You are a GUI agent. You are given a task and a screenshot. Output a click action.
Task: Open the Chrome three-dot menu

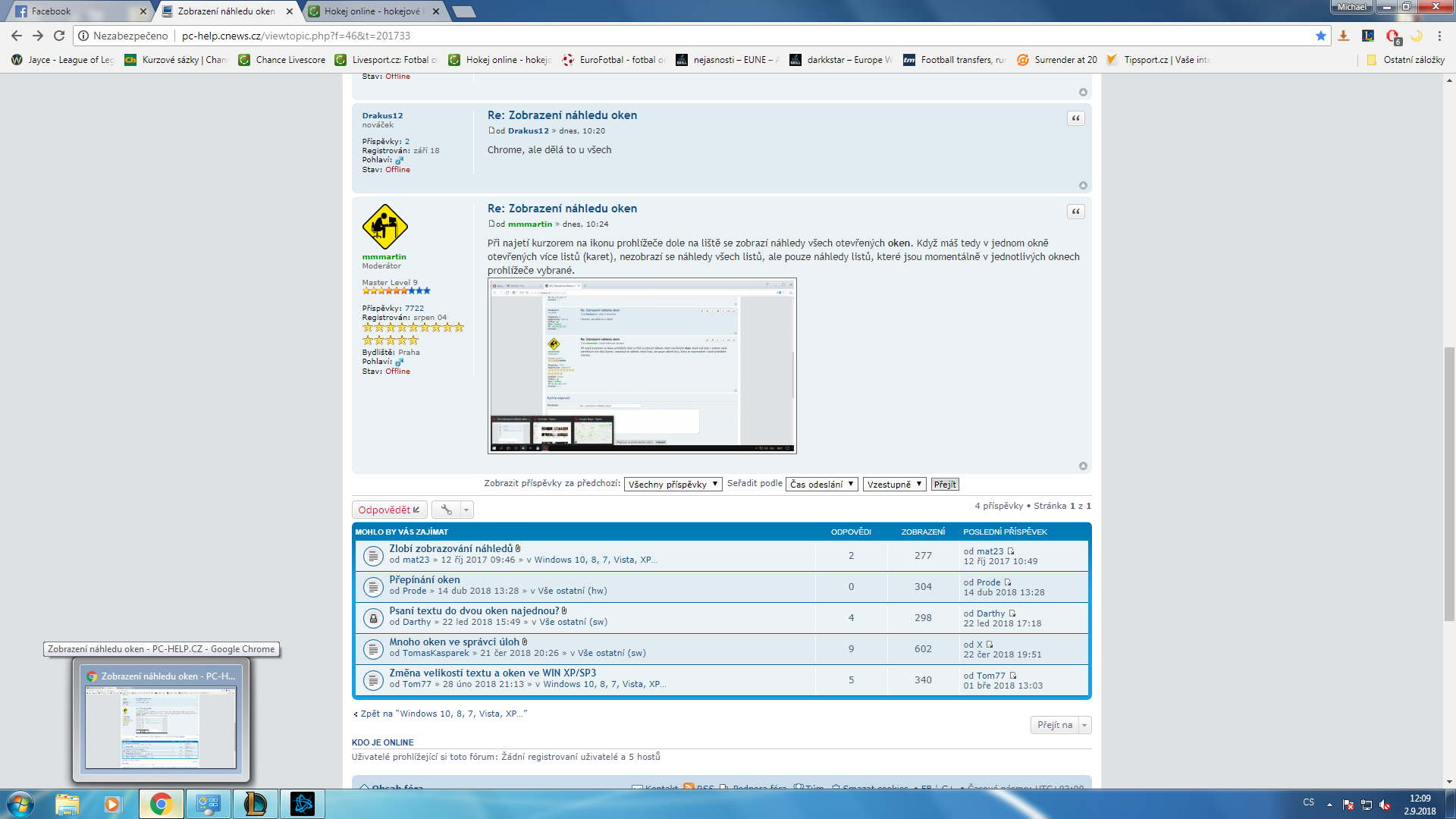(x=1439, y=36)
